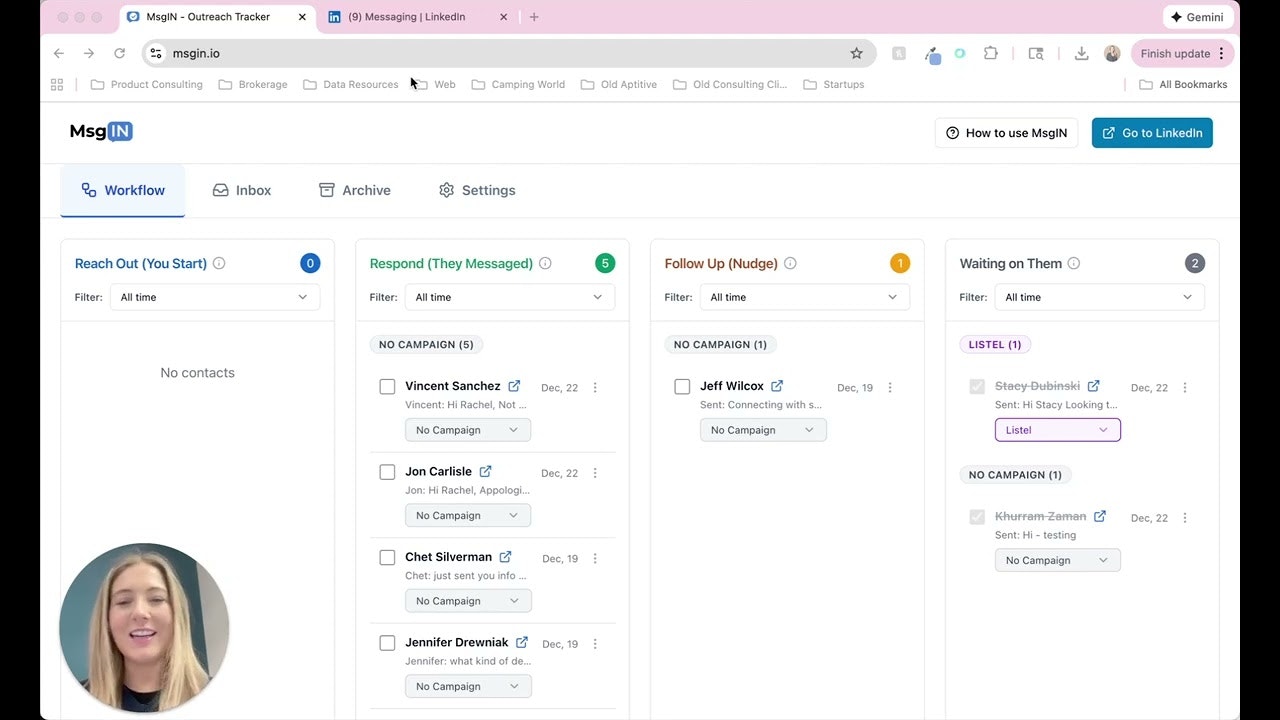Open campaign dropdown for Vincent Sanchez
The height and width of the screenshot is (720, 1280).
tap(468, 430)
